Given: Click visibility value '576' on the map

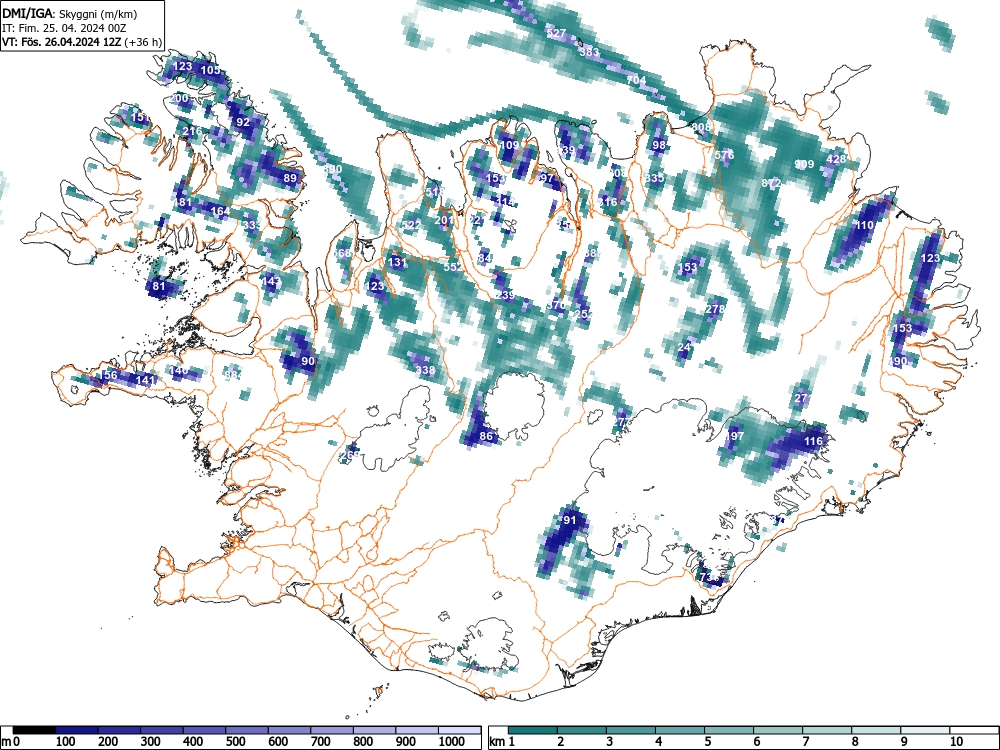Looking at the screenshot, I should (724, 155).
